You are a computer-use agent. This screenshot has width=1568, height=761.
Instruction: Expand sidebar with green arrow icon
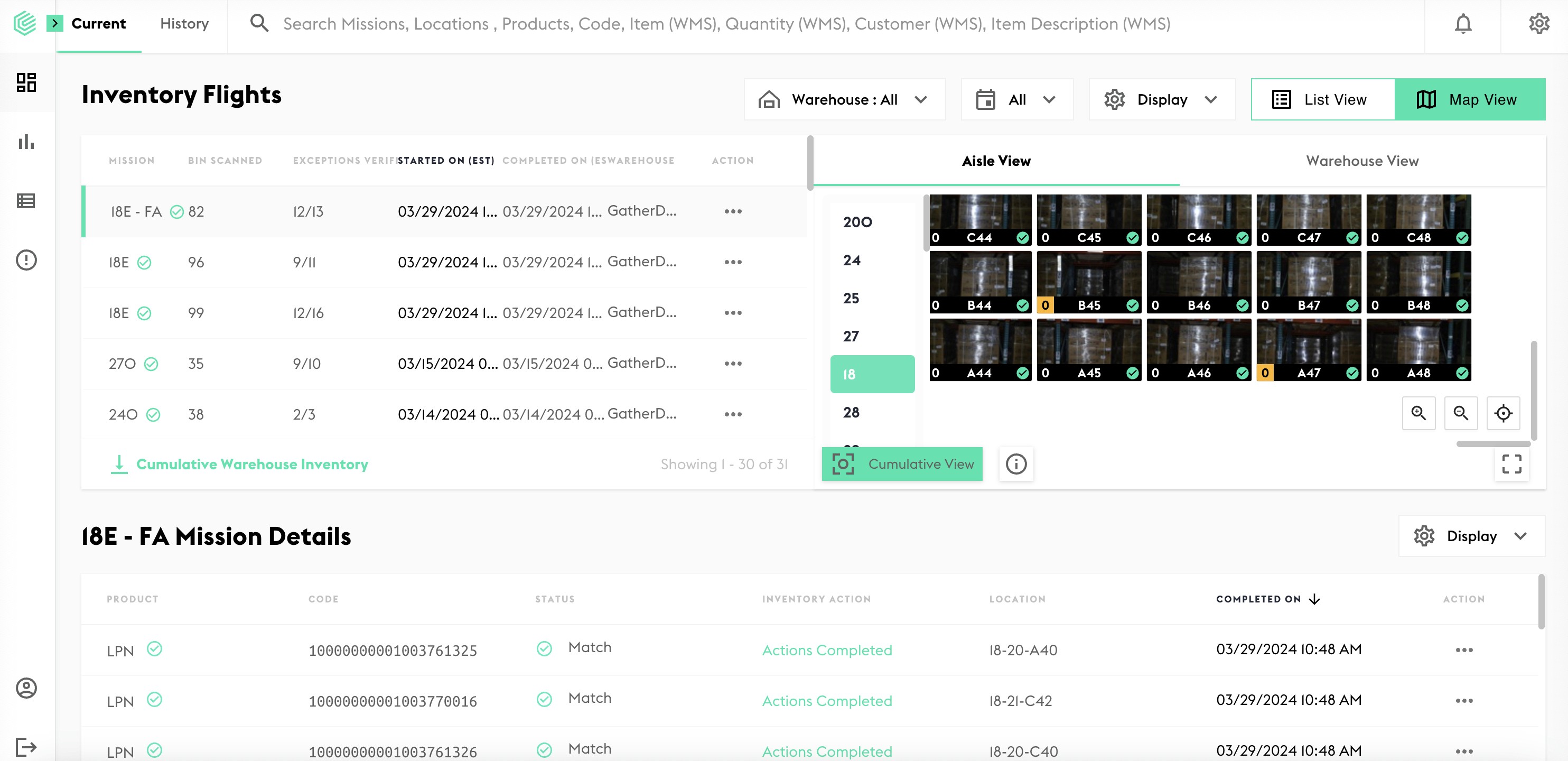[x=55, y=24]
